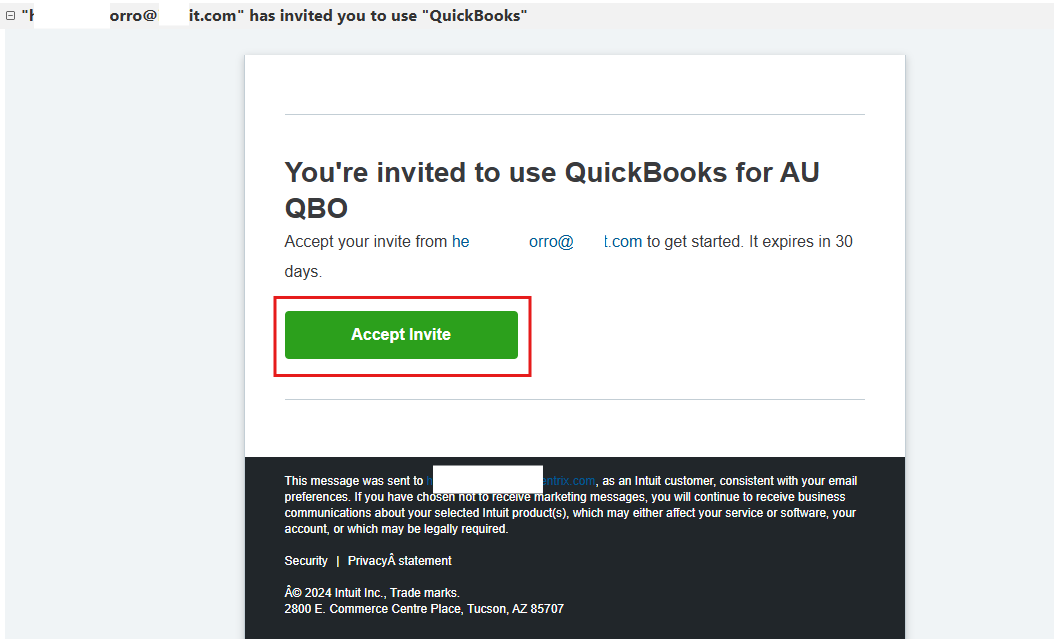Click the "QBO" heading line
Screen dimensions: 1054x639
click(316, 208)
